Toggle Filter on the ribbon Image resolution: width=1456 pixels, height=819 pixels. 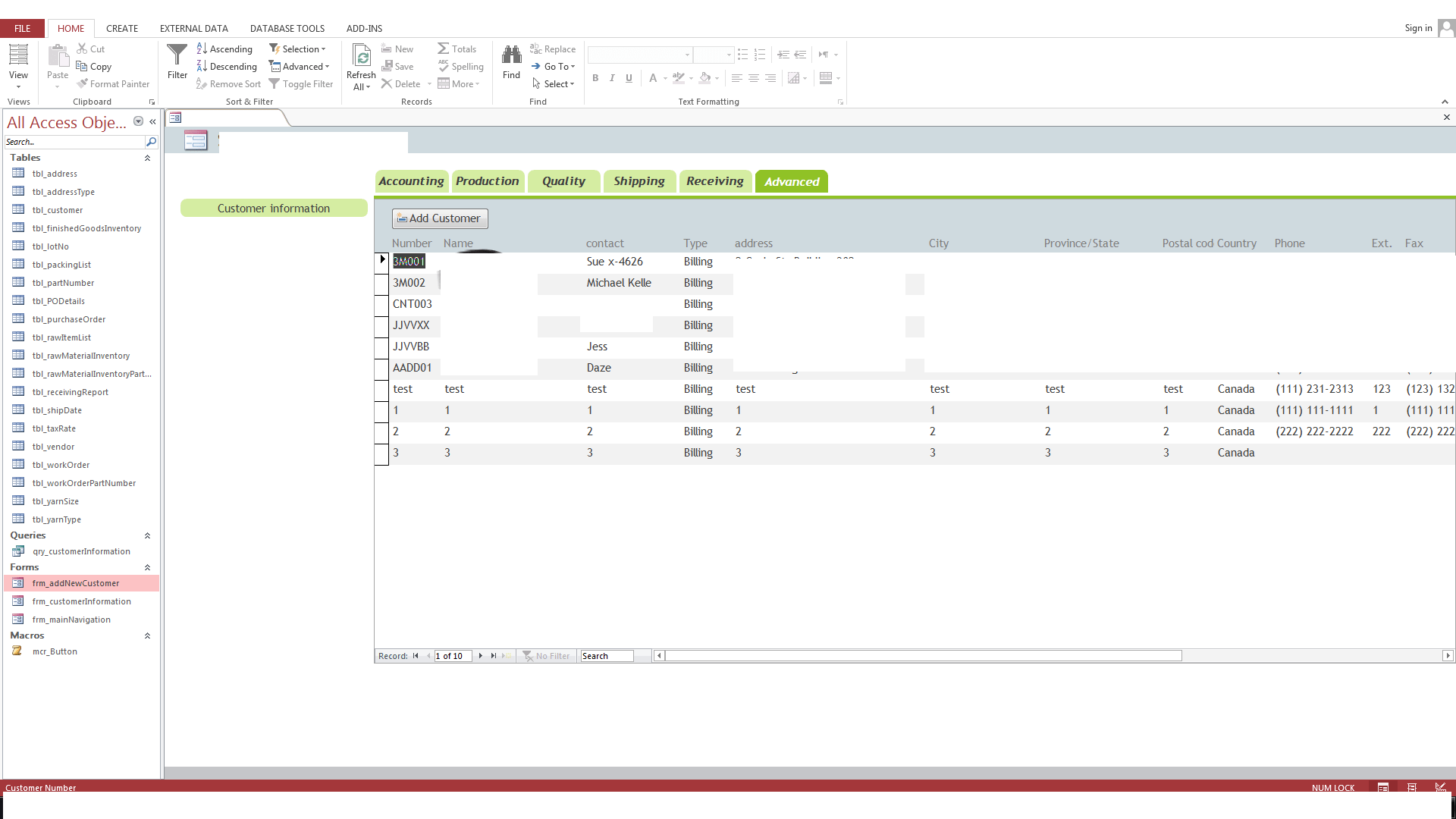[x=300, y=84]
